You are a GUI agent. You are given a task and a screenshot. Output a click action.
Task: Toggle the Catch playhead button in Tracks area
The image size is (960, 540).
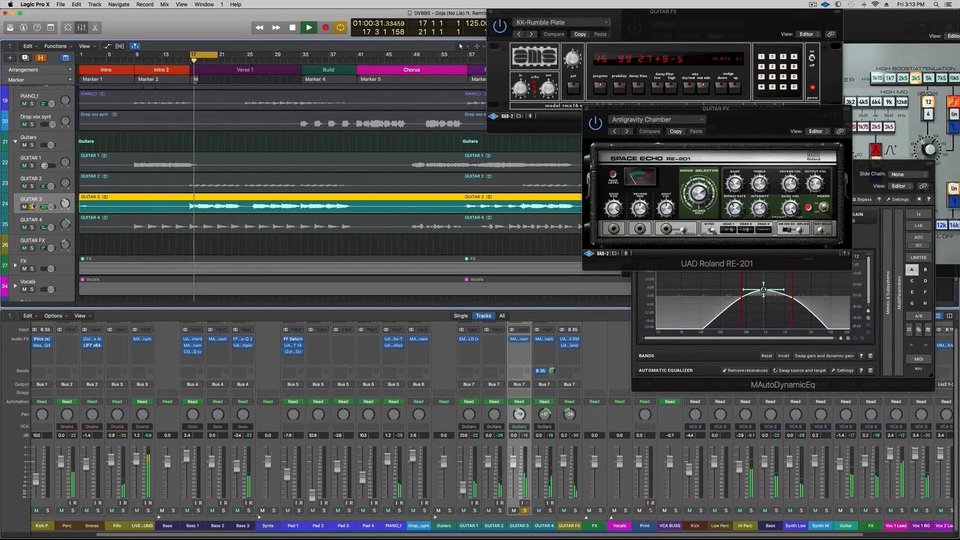click(x=135, y=46)
